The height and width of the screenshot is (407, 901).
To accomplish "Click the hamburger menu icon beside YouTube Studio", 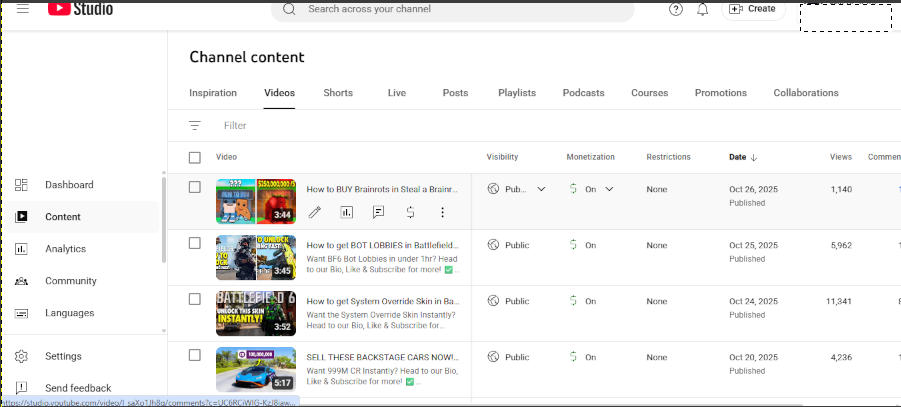I will (23, 9).
